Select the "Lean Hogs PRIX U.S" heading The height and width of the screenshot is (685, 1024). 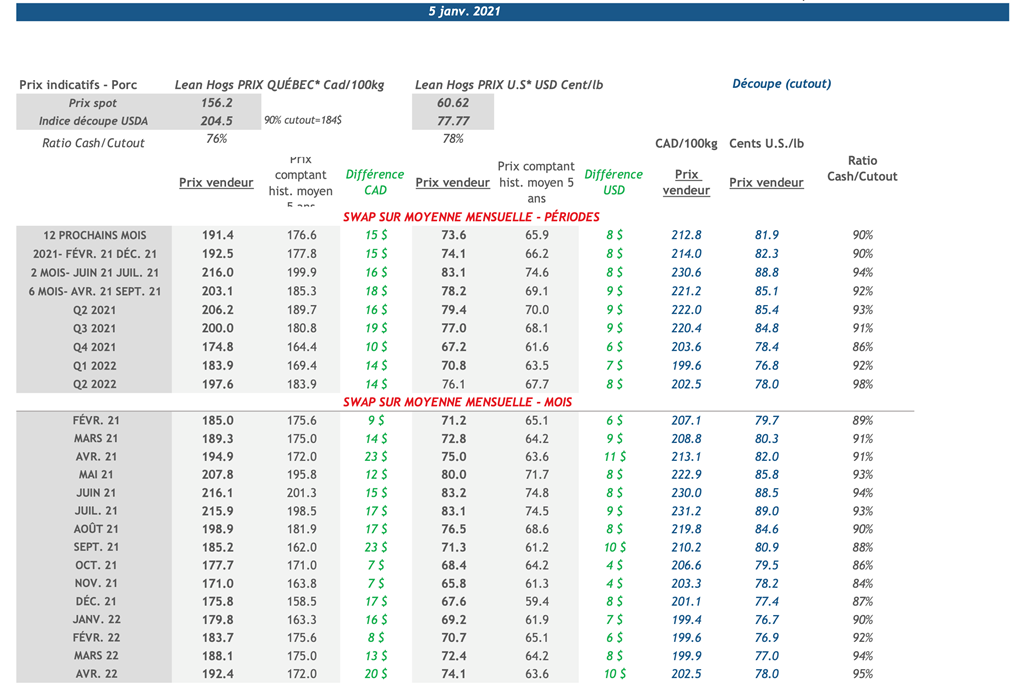pyautogui.click(x=509, y=85)
